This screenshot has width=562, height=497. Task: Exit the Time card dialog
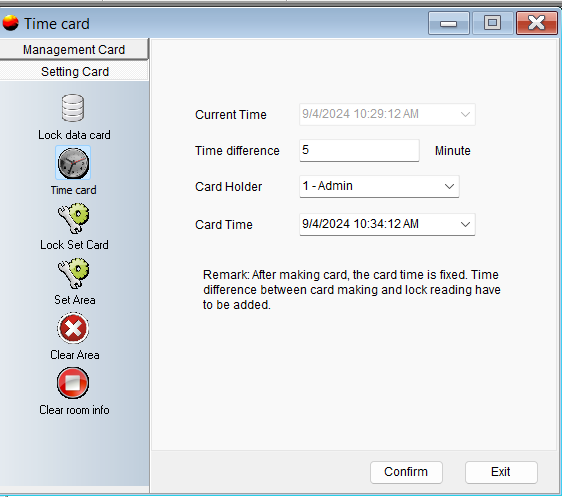(501, 472)
